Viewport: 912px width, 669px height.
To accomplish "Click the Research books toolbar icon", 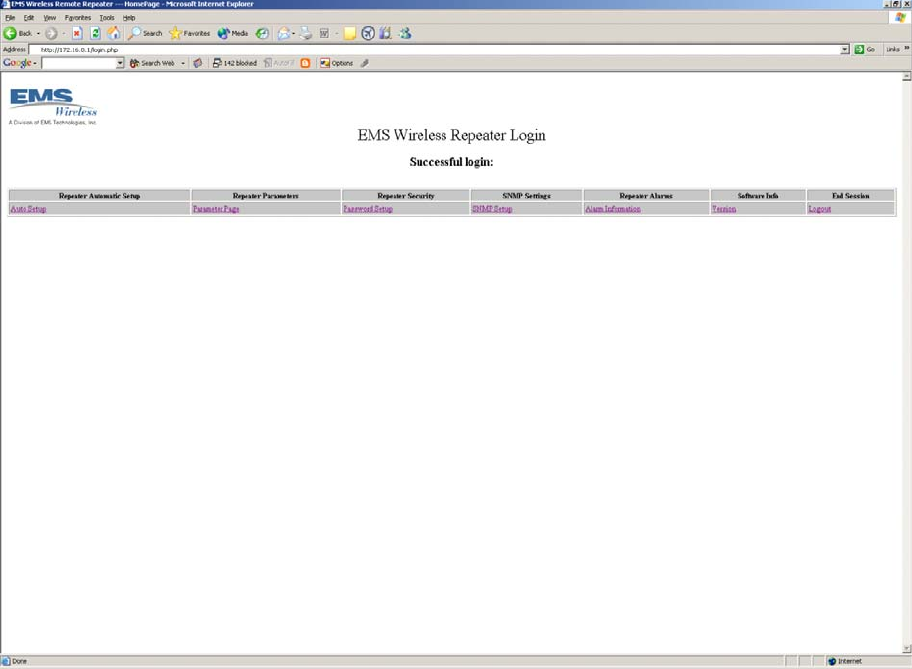I will pyautogui.click(x=386, y=33).
